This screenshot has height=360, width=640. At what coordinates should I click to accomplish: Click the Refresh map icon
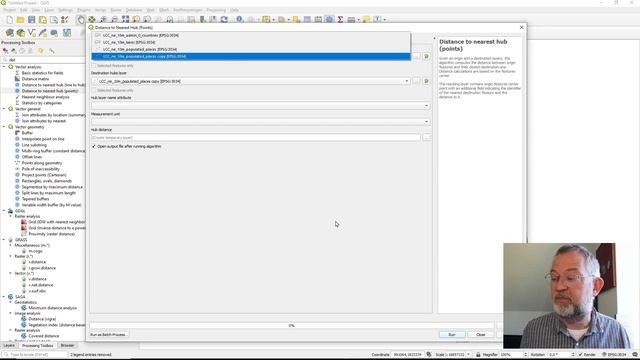(224, 20)
